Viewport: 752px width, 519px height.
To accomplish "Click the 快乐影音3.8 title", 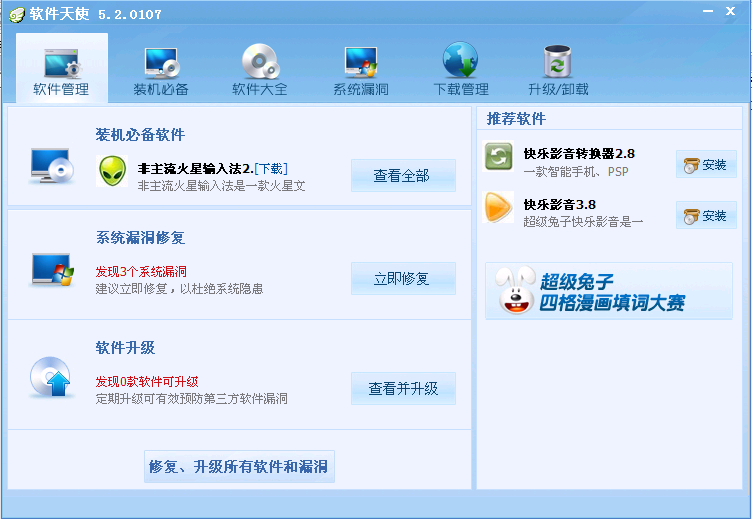I will click(560, 204).
